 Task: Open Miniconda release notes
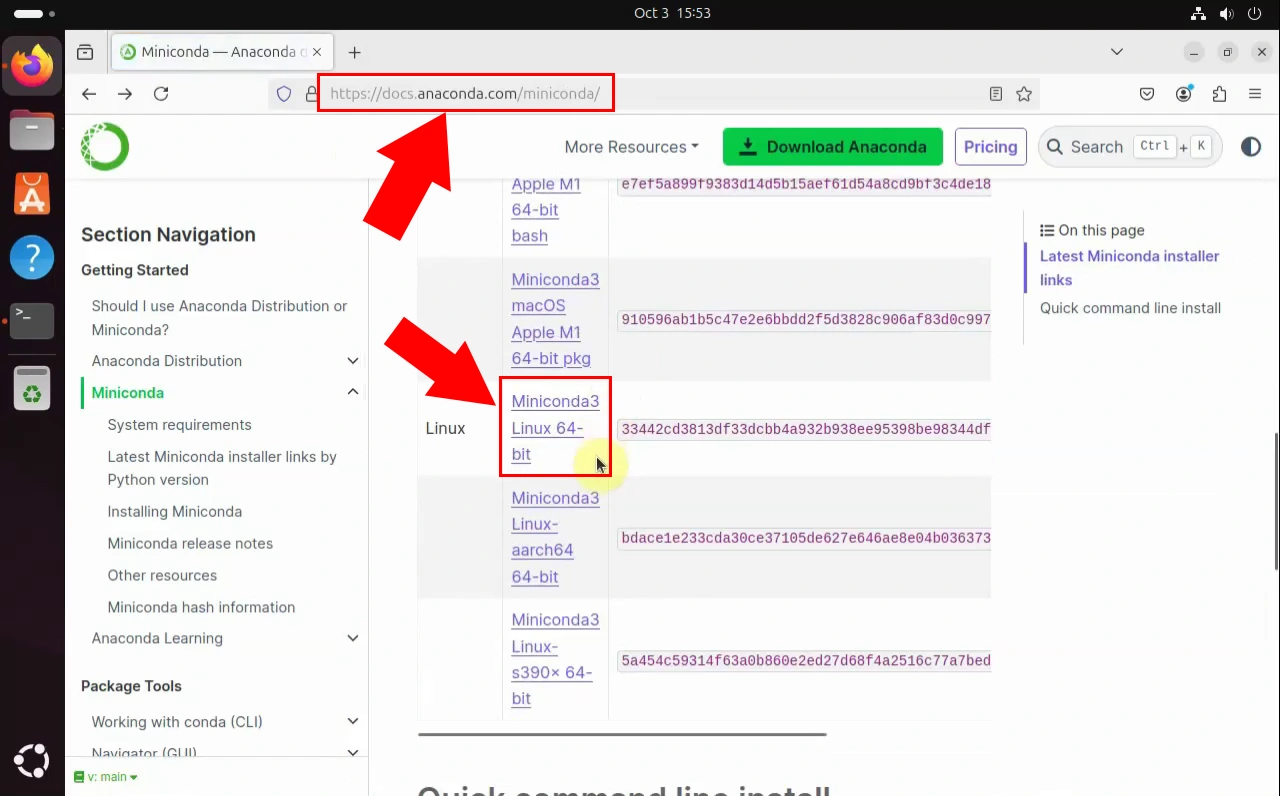pos(190,544)
